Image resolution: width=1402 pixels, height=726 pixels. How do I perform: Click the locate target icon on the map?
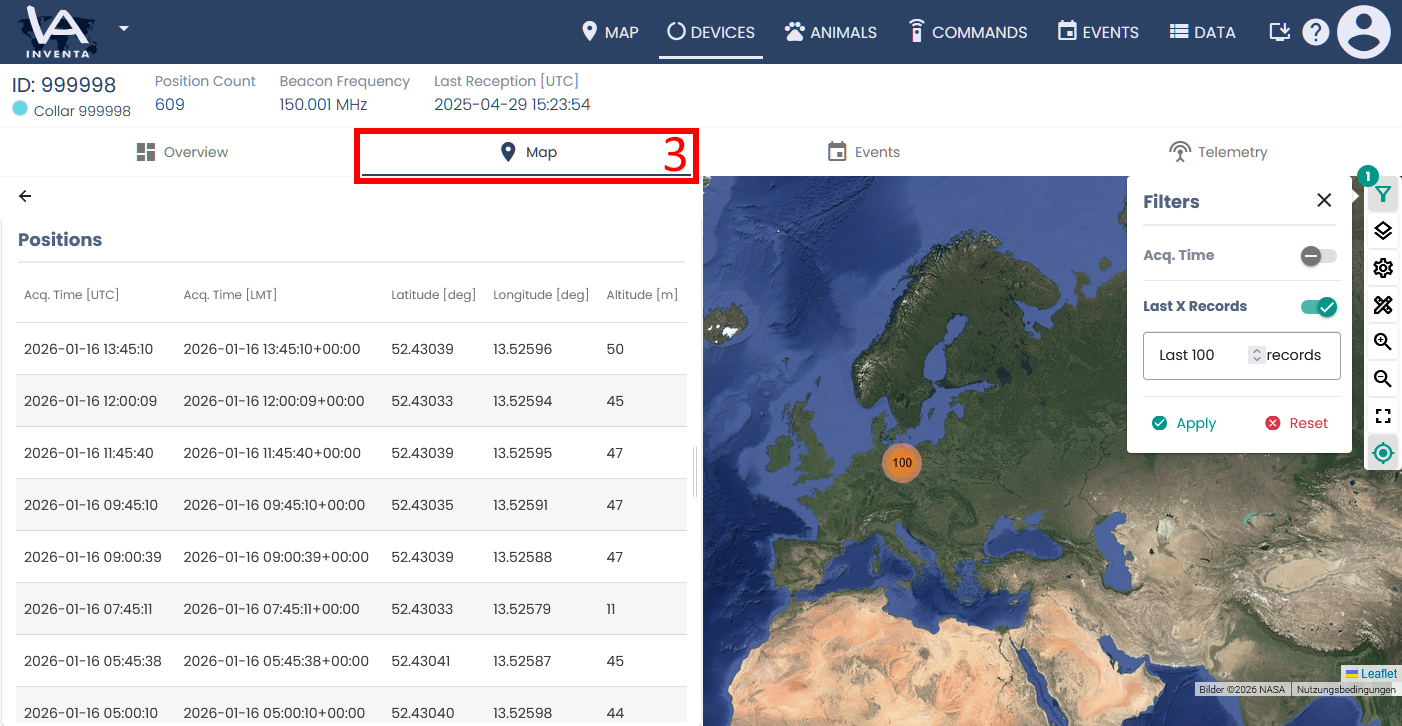point(1383,453)
